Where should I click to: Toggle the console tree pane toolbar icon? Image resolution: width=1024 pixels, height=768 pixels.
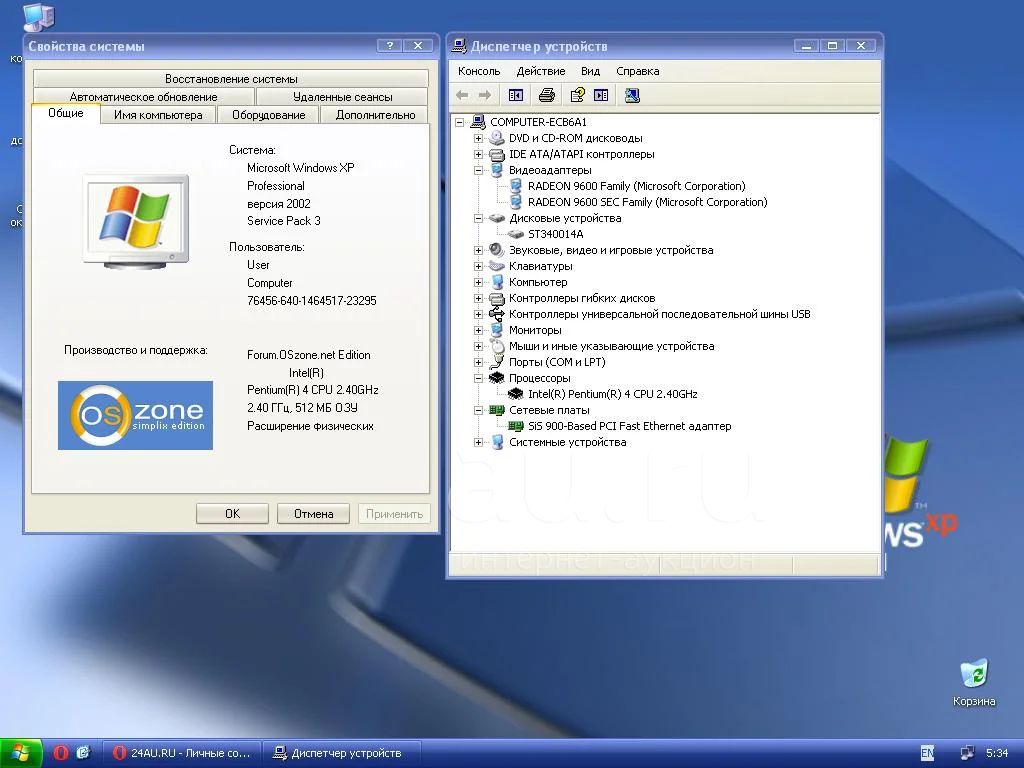pyautogui.click(x=516, y=95)
